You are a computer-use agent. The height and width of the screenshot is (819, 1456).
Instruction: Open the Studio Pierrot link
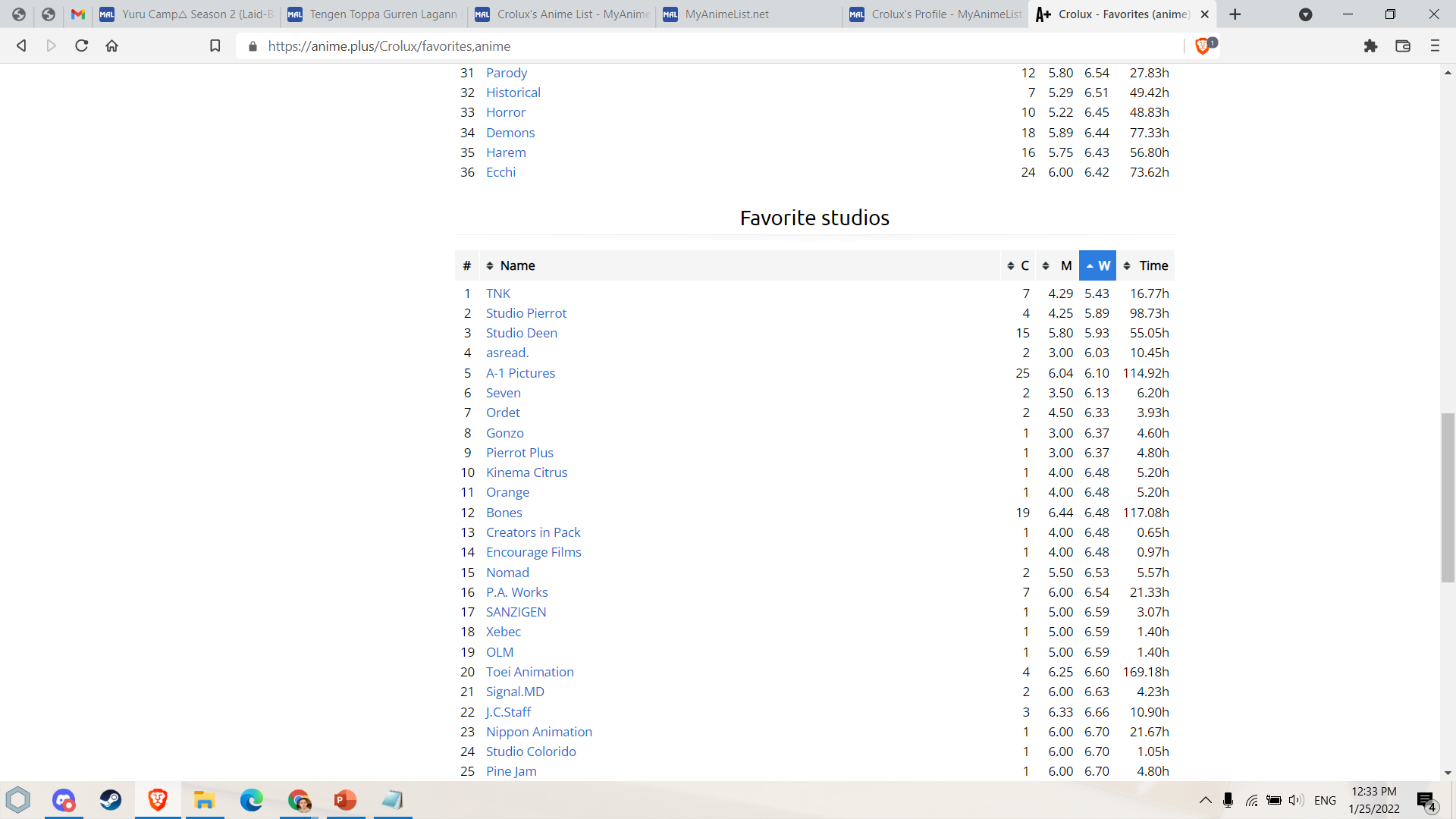(526, 313)
